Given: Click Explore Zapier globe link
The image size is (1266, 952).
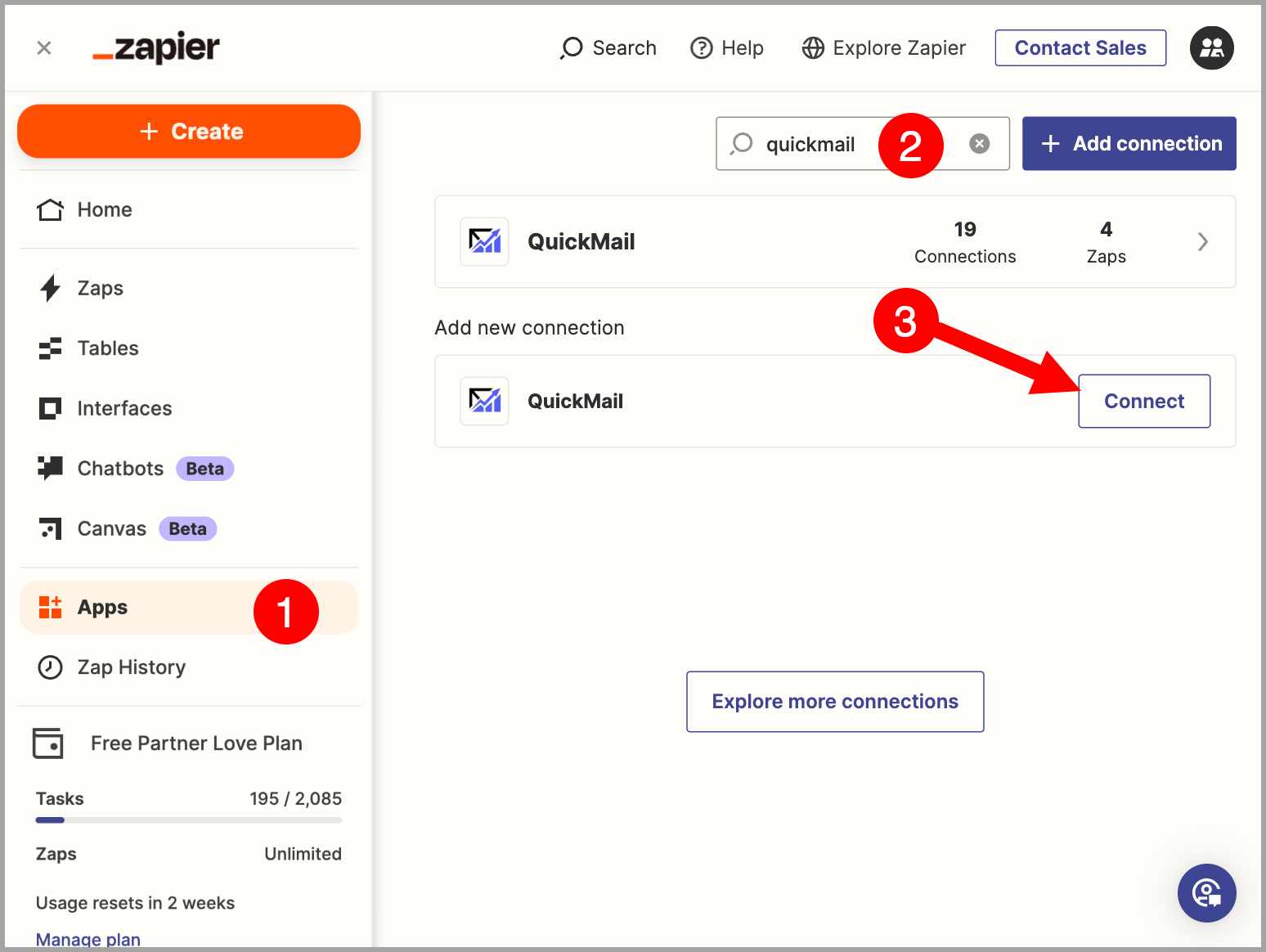Looking at the screenshot, I should 883,48.
